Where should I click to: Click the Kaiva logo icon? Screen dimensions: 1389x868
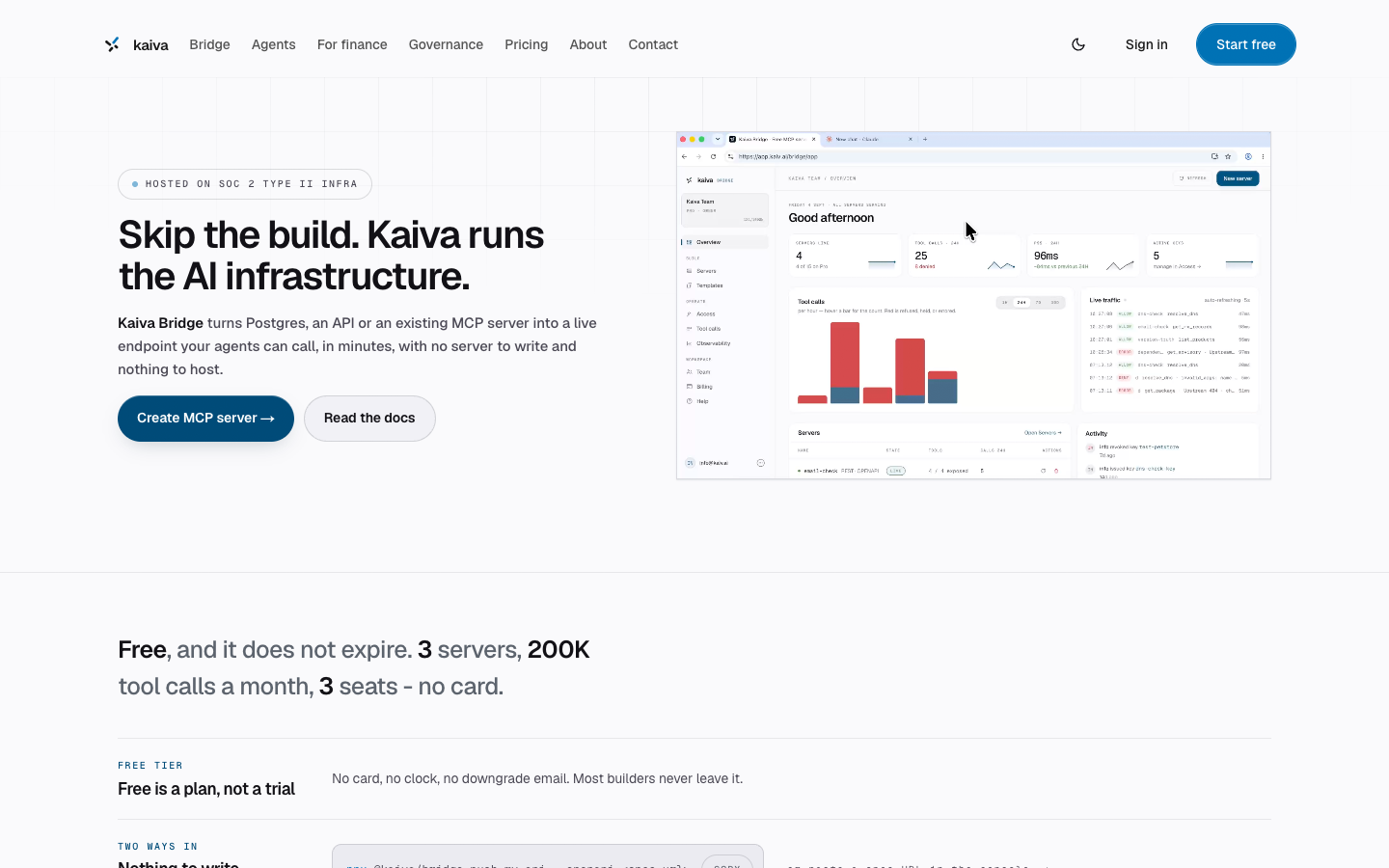[112, 44]
